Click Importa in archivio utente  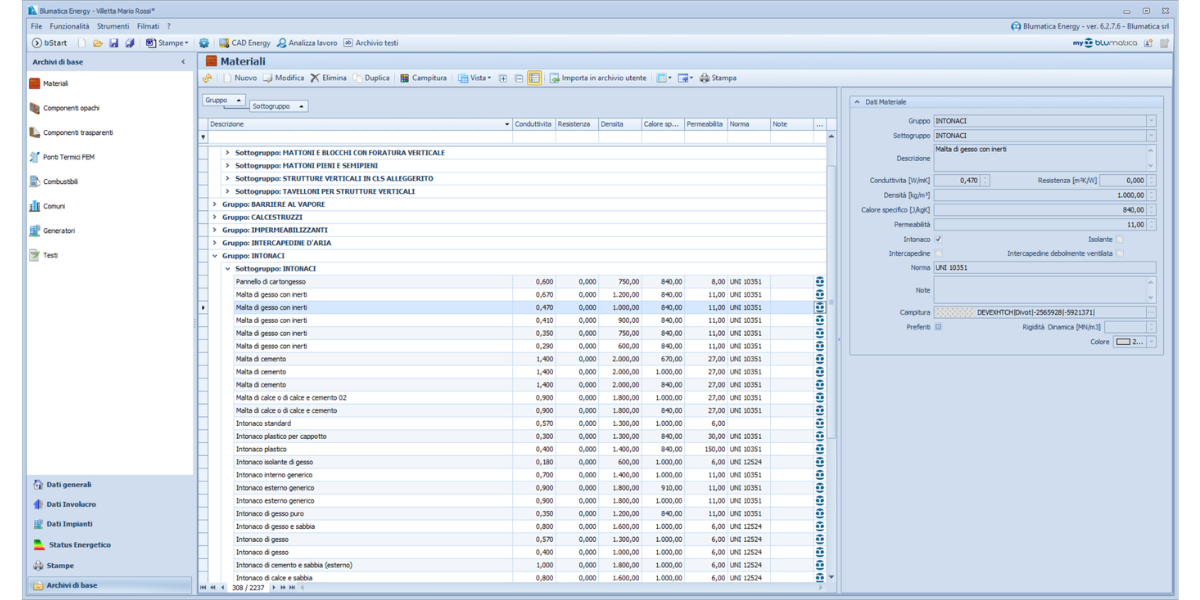(598, 77)
